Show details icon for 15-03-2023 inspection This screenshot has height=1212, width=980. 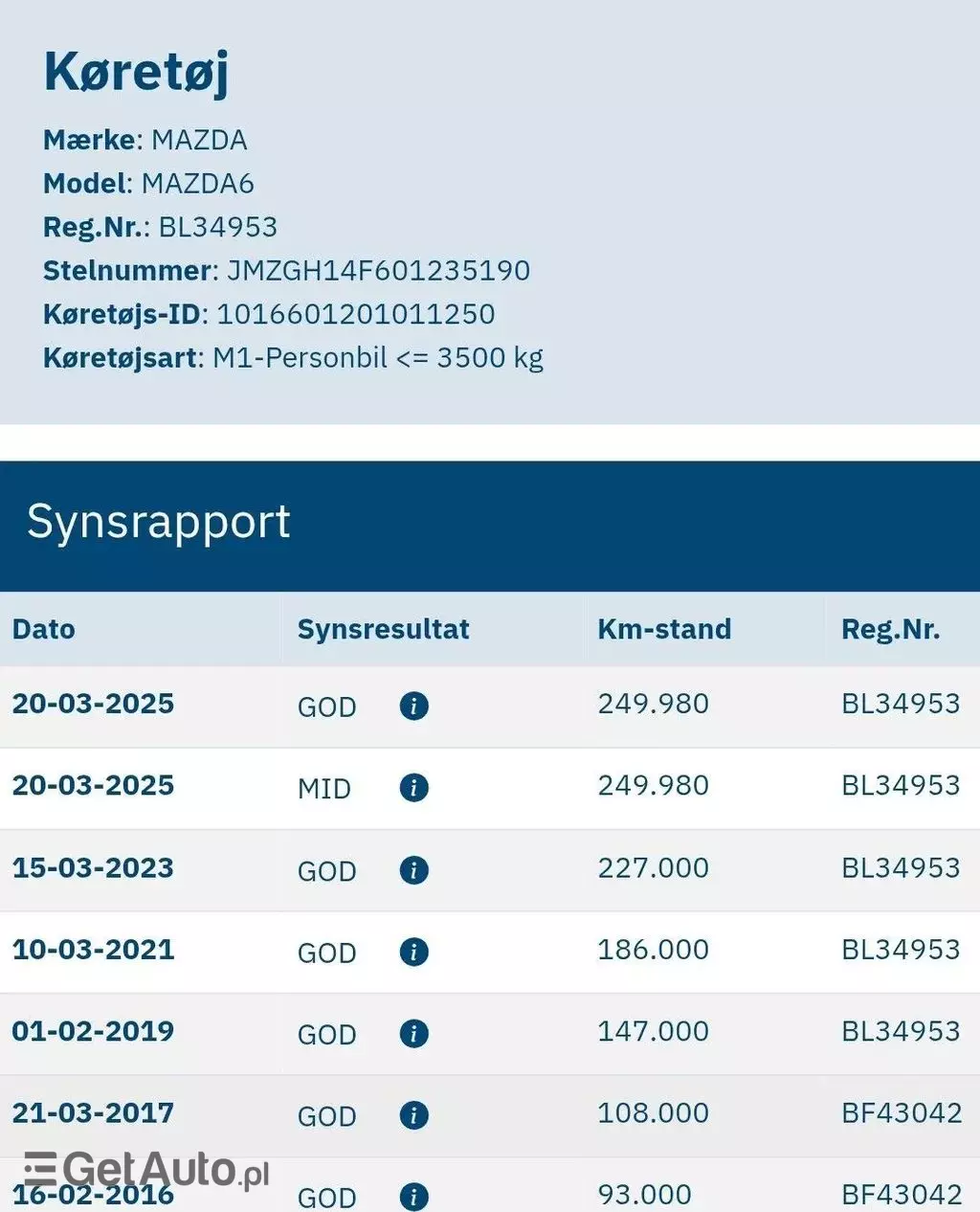click(x=413, y=870)
